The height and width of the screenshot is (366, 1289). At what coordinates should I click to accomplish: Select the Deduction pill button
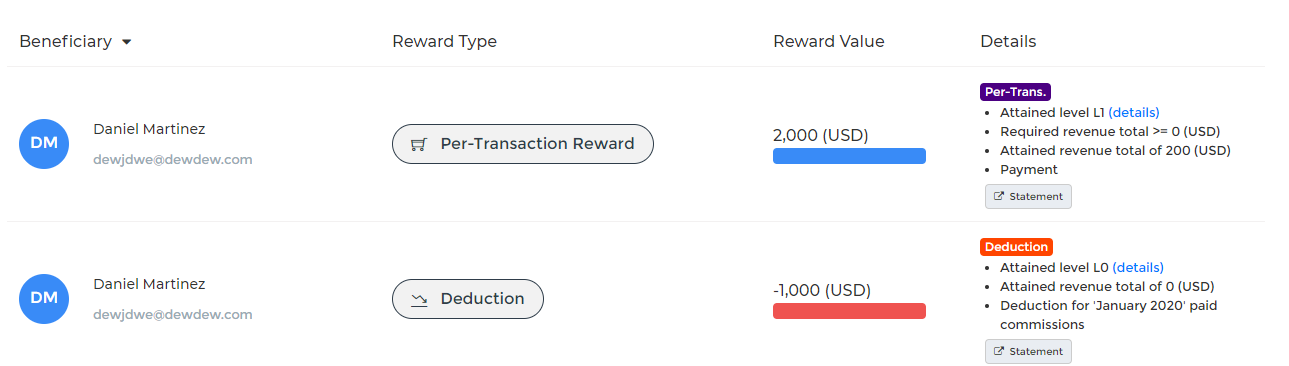[467, 299]
